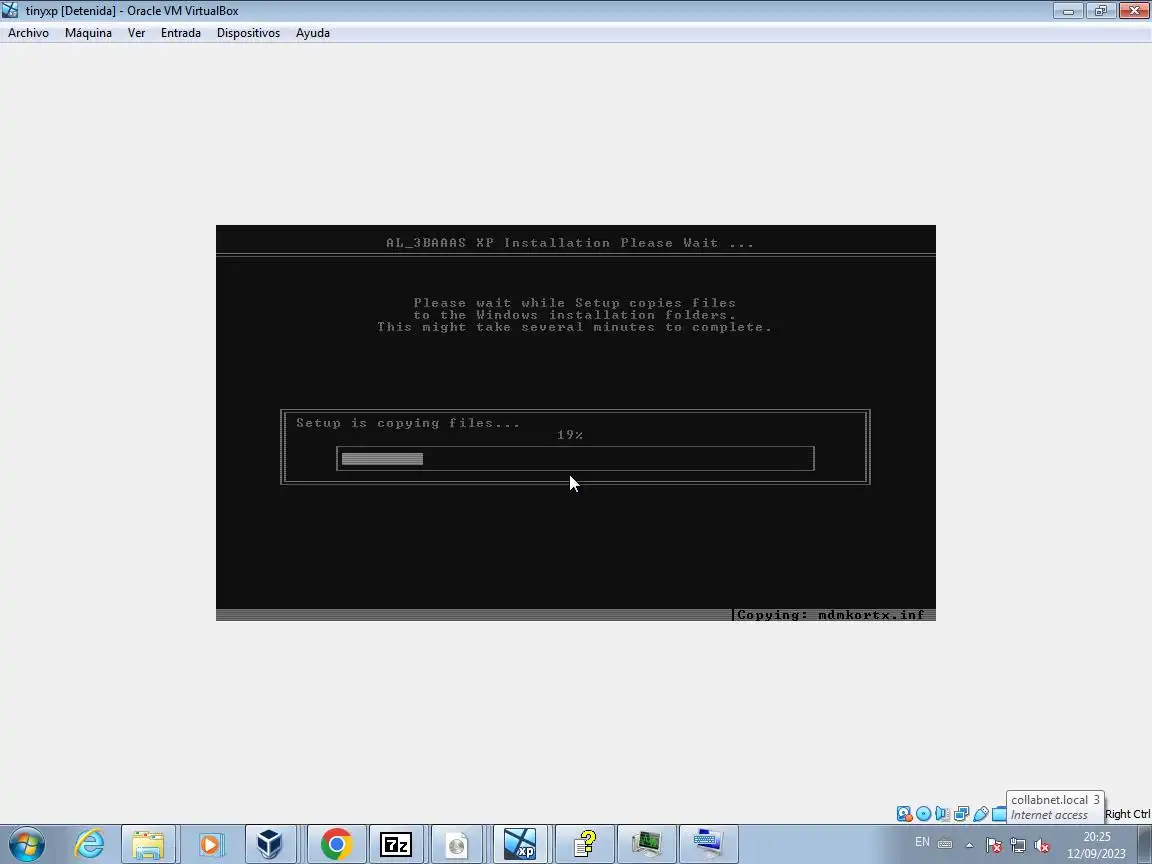Open the Action Center flag icon

click(993, 845)
